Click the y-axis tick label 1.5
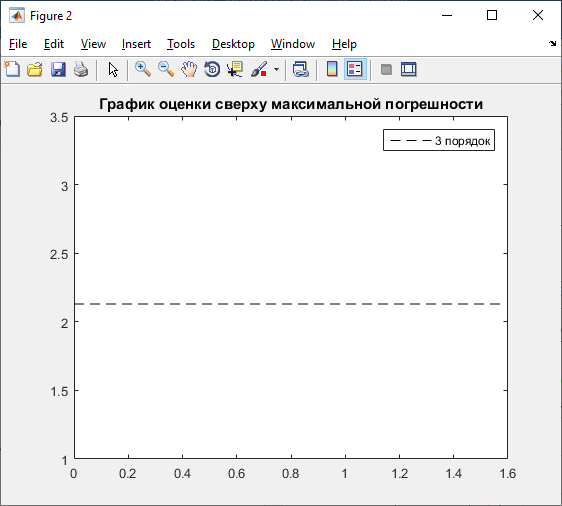562x506 pixels. point(59,391)
